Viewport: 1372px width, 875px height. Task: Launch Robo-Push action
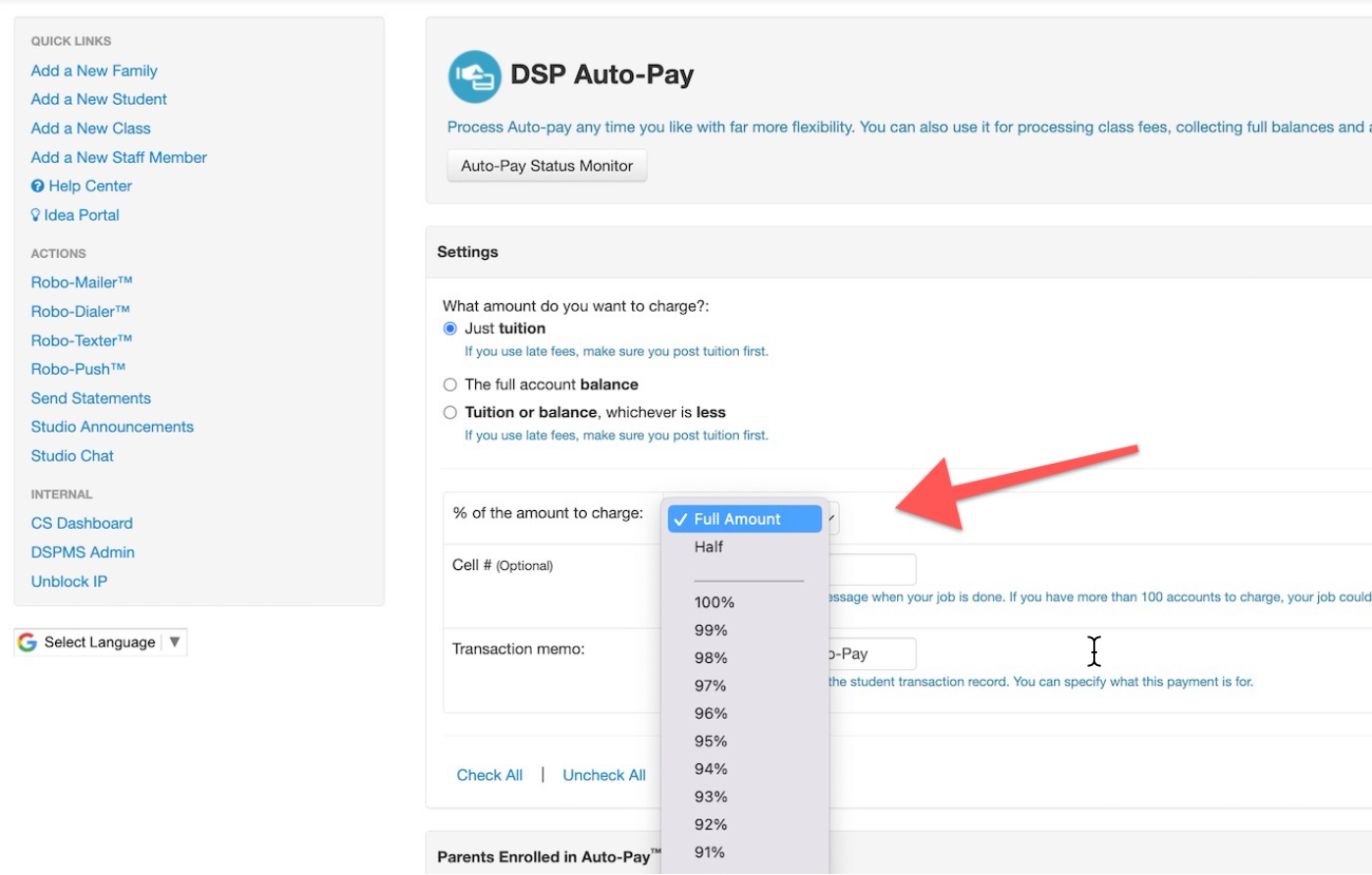[79, 369]
